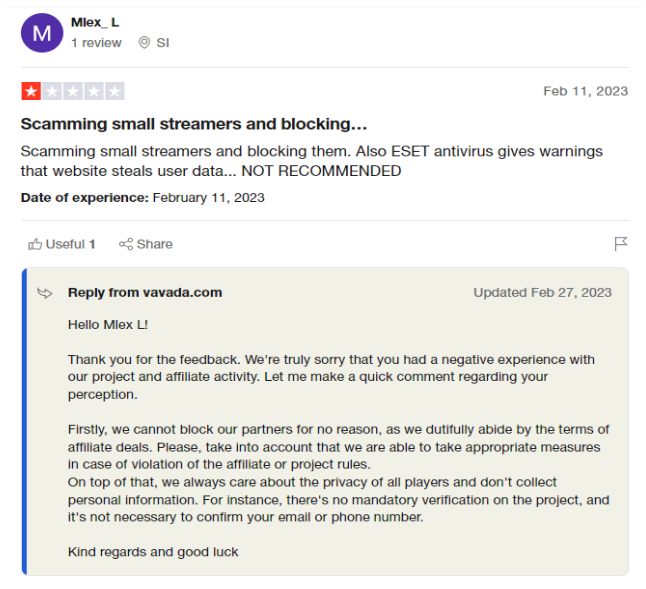This screenshot has height=589, width=646.
Task: Click the red first star rating
Action: click(x=31, y=91)
